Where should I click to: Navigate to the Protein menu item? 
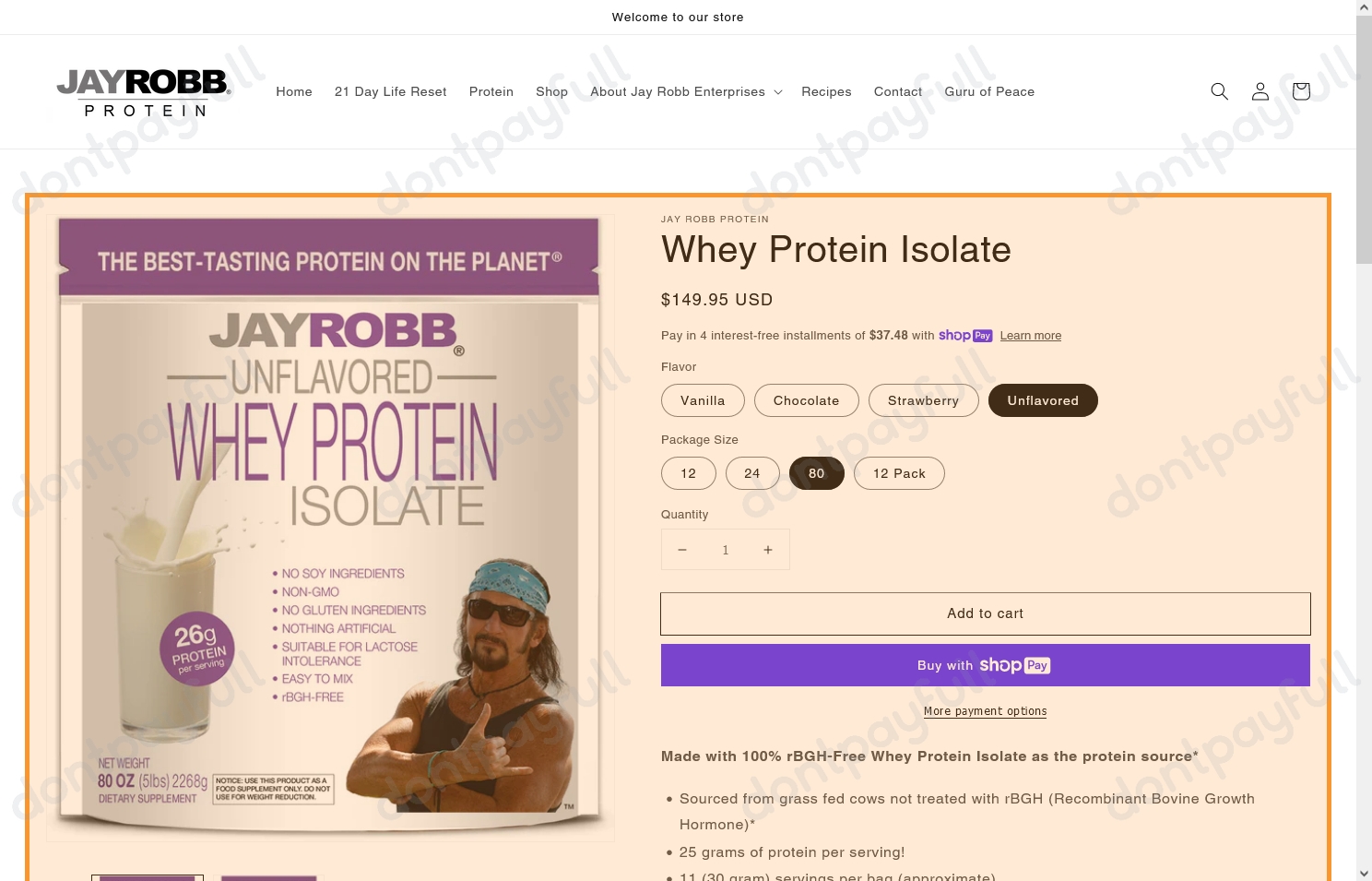click(491, 91)
